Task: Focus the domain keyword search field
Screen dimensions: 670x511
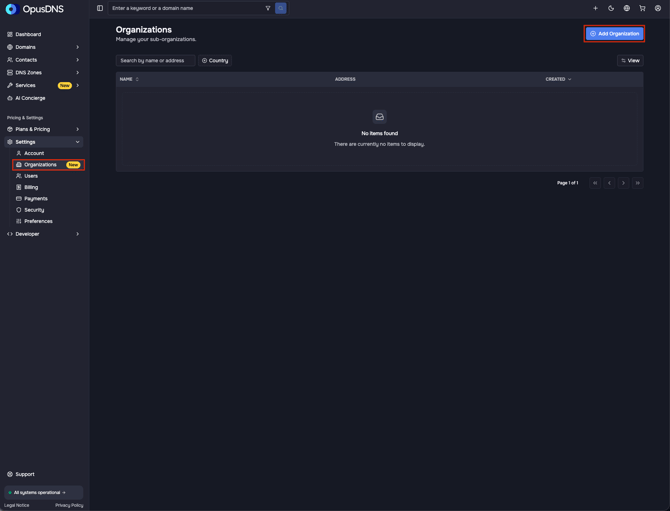Action: 187,8
